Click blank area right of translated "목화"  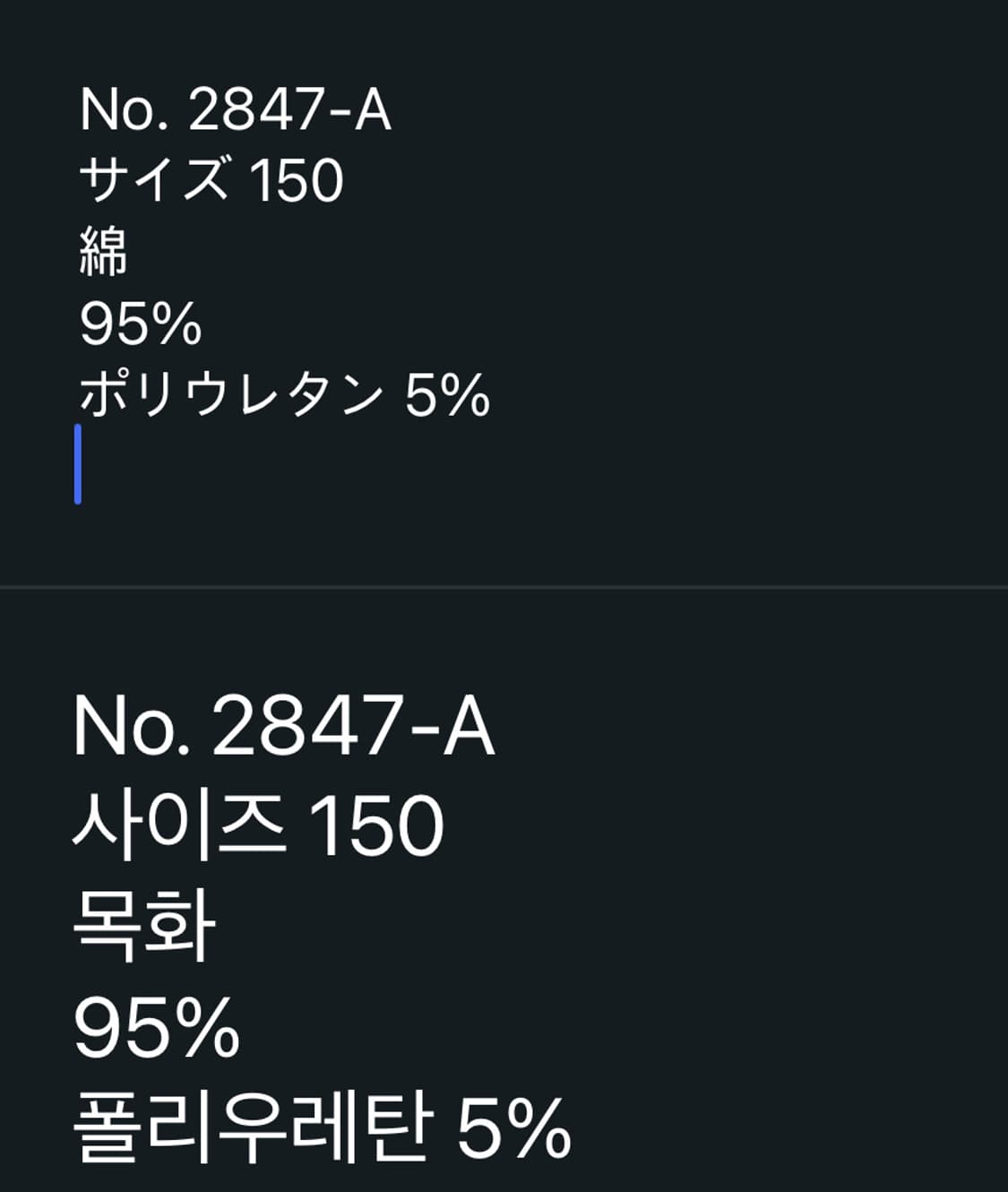pyautogui.click(x=538, y=927)
